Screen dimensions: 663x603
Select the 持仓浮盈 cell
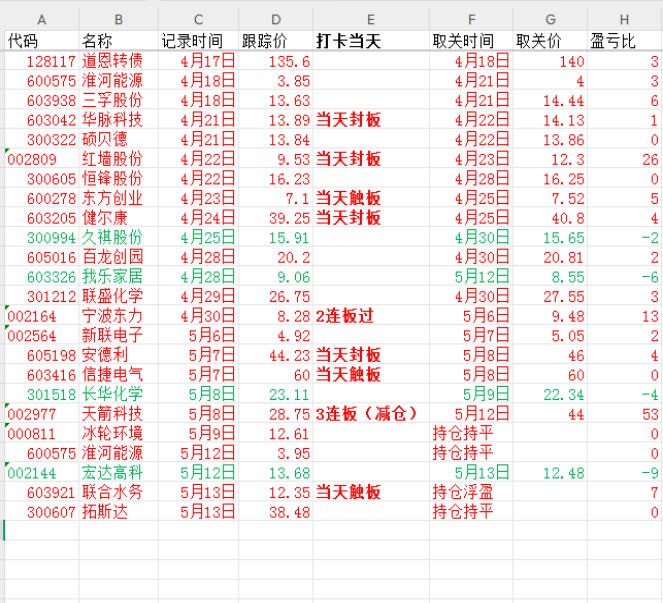471,492
